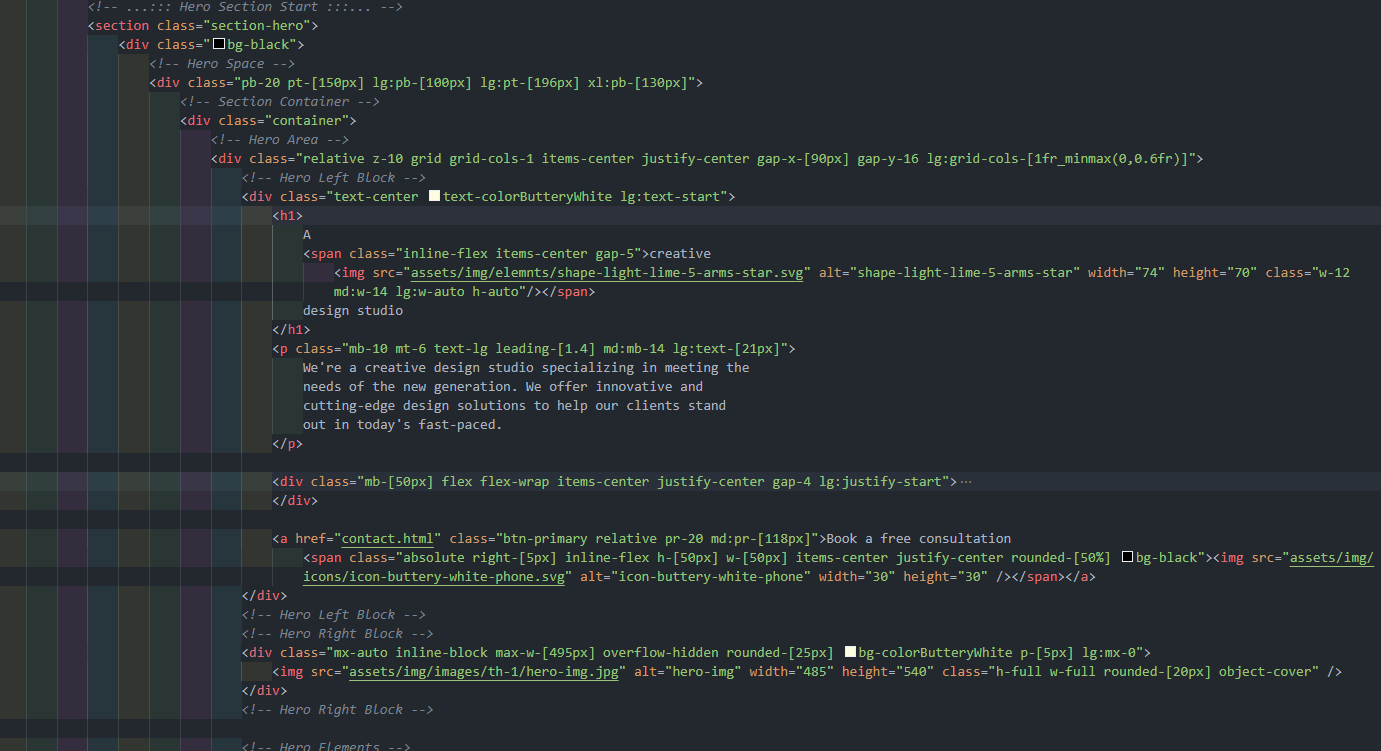Image resolution: width=1381 pixels, height=751 pixels.
Task: Click the 'Hero Space' comment
Action: [222, 64]
